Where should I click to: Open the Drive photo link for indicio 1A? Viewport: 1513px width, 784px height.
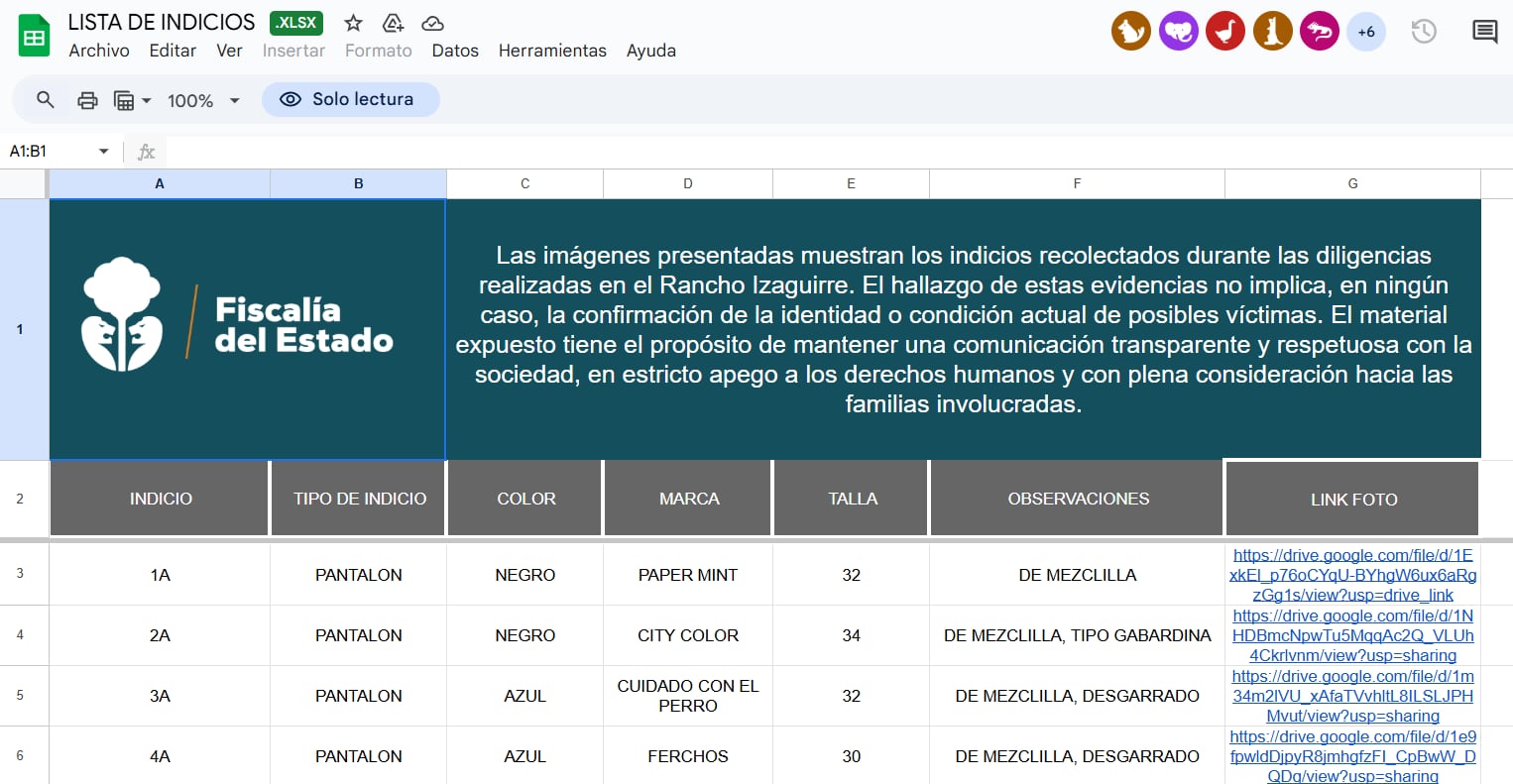(1352, 575)
